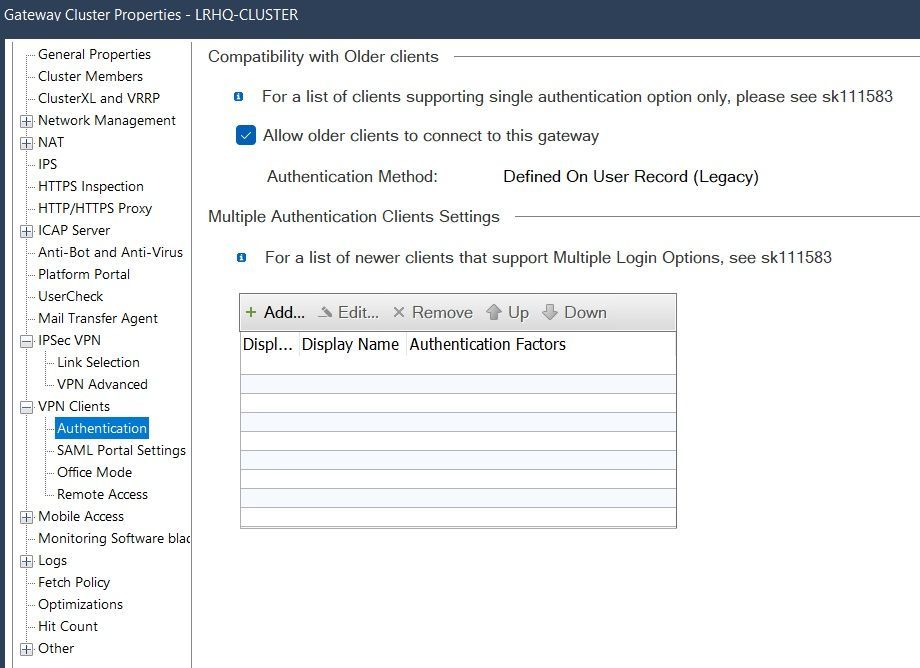Expand the Mobile Access tree node
This screenshot has height=668, width=920.
click(x=26, y=517)
